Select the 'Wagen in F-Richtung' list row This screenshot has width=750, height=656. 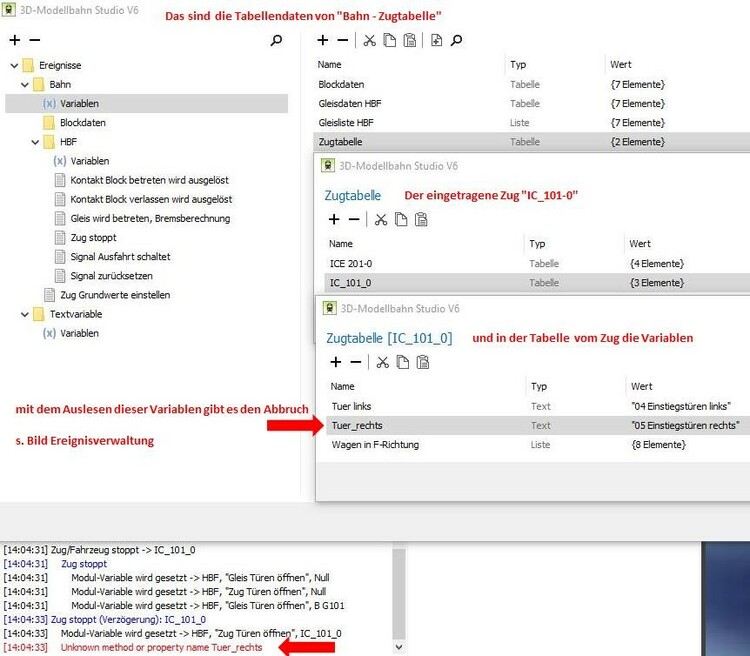coord(375,444)
